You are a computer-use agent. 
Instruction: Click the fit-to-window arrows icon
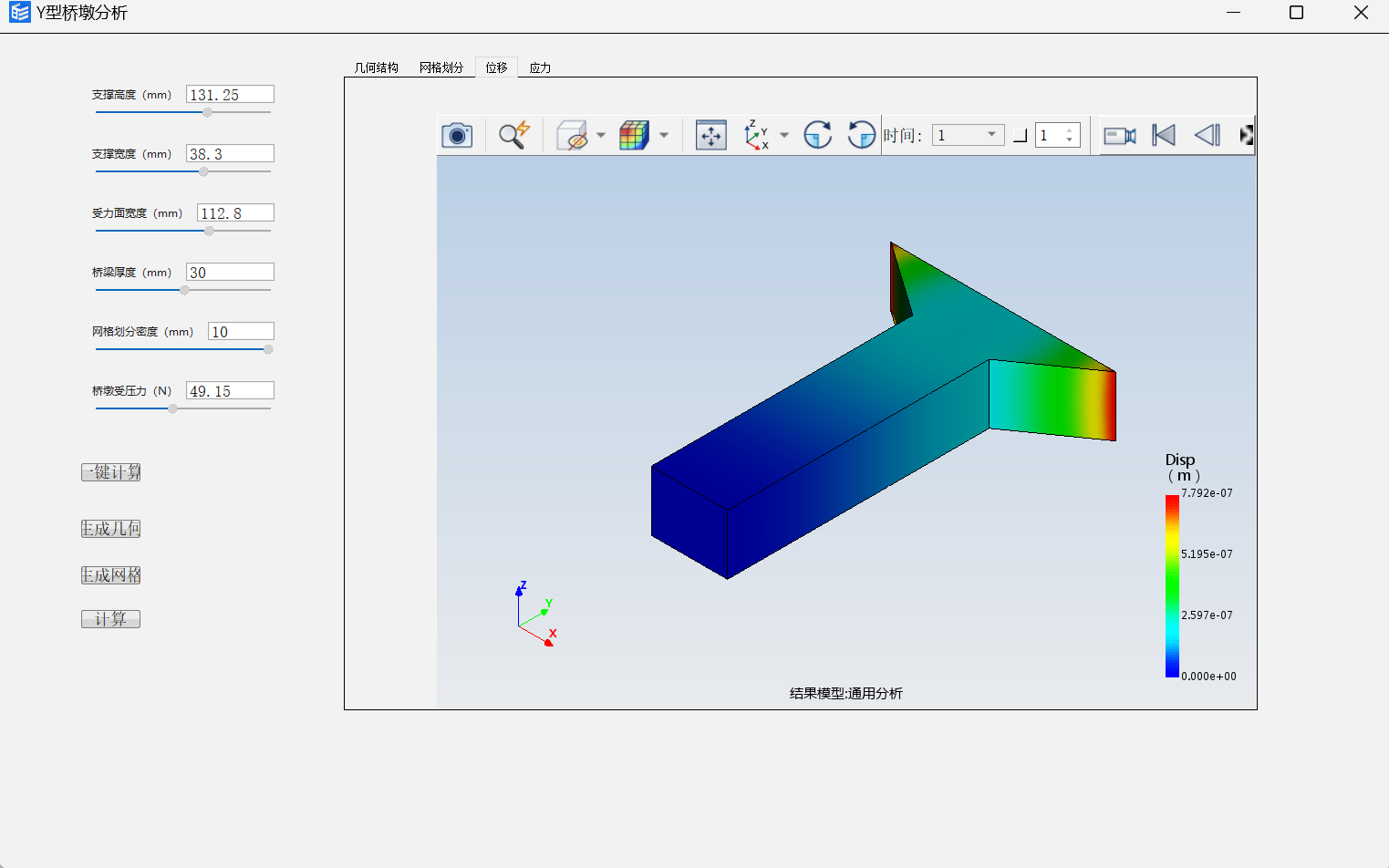(711, 135)
